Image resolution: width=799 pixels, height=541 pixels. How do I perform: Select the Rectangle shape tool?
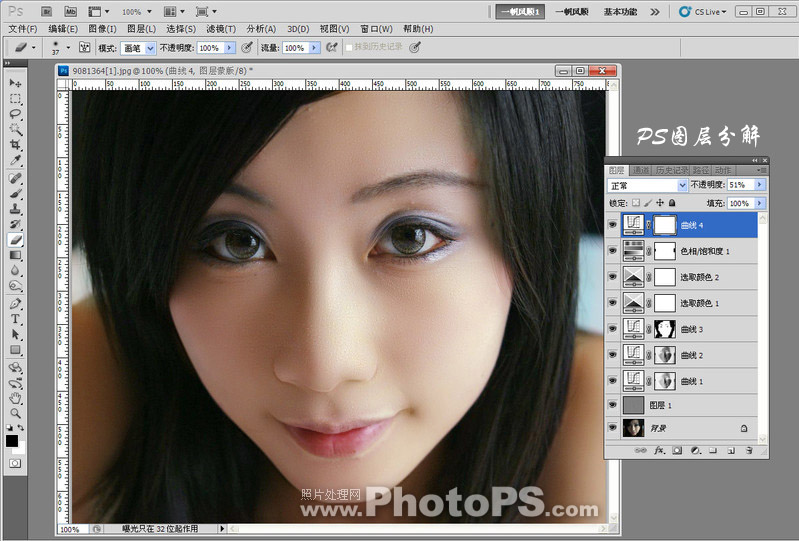(x=15, y=350)
